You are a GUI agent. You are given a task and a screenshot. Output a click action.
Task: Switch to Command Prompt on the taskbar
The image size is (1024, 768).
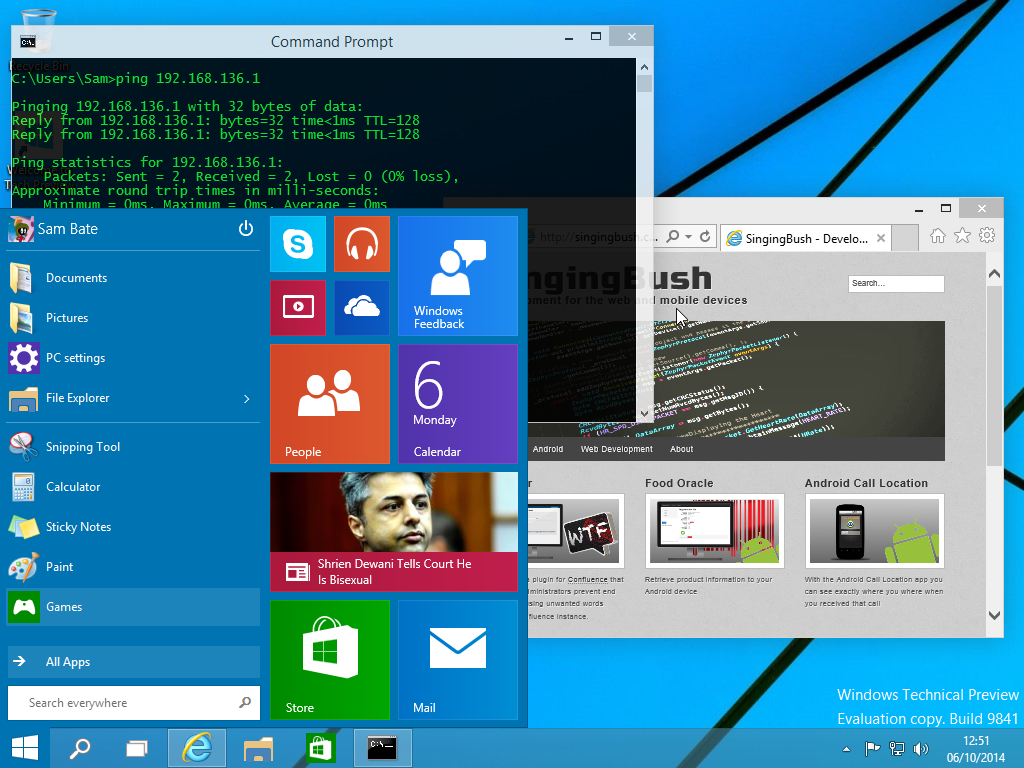point(382,748)
